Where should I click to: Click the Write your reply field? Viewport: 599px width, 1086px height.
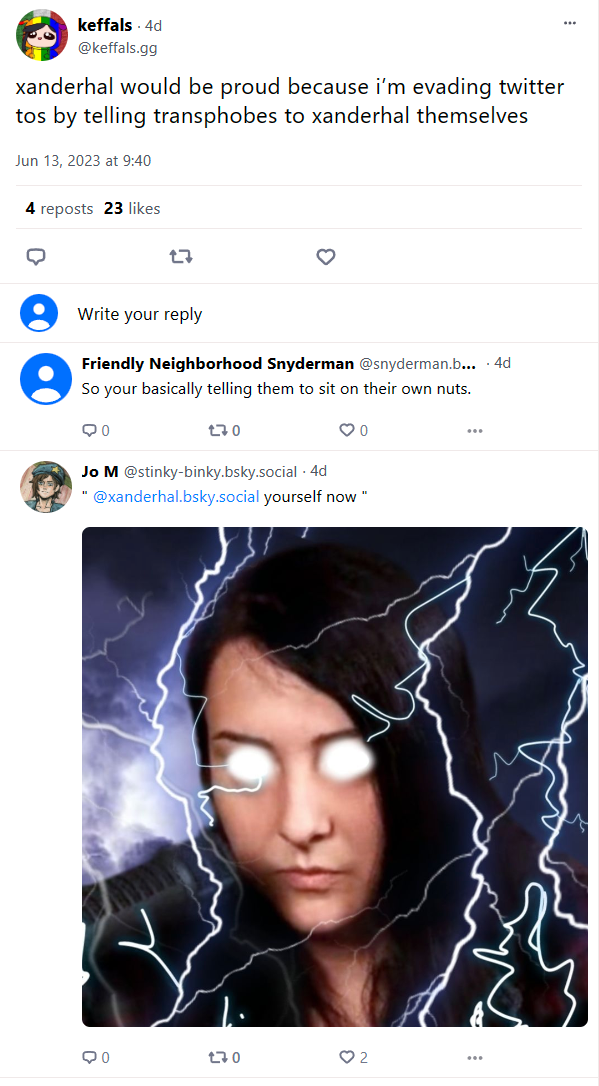(x=299, y=314)
